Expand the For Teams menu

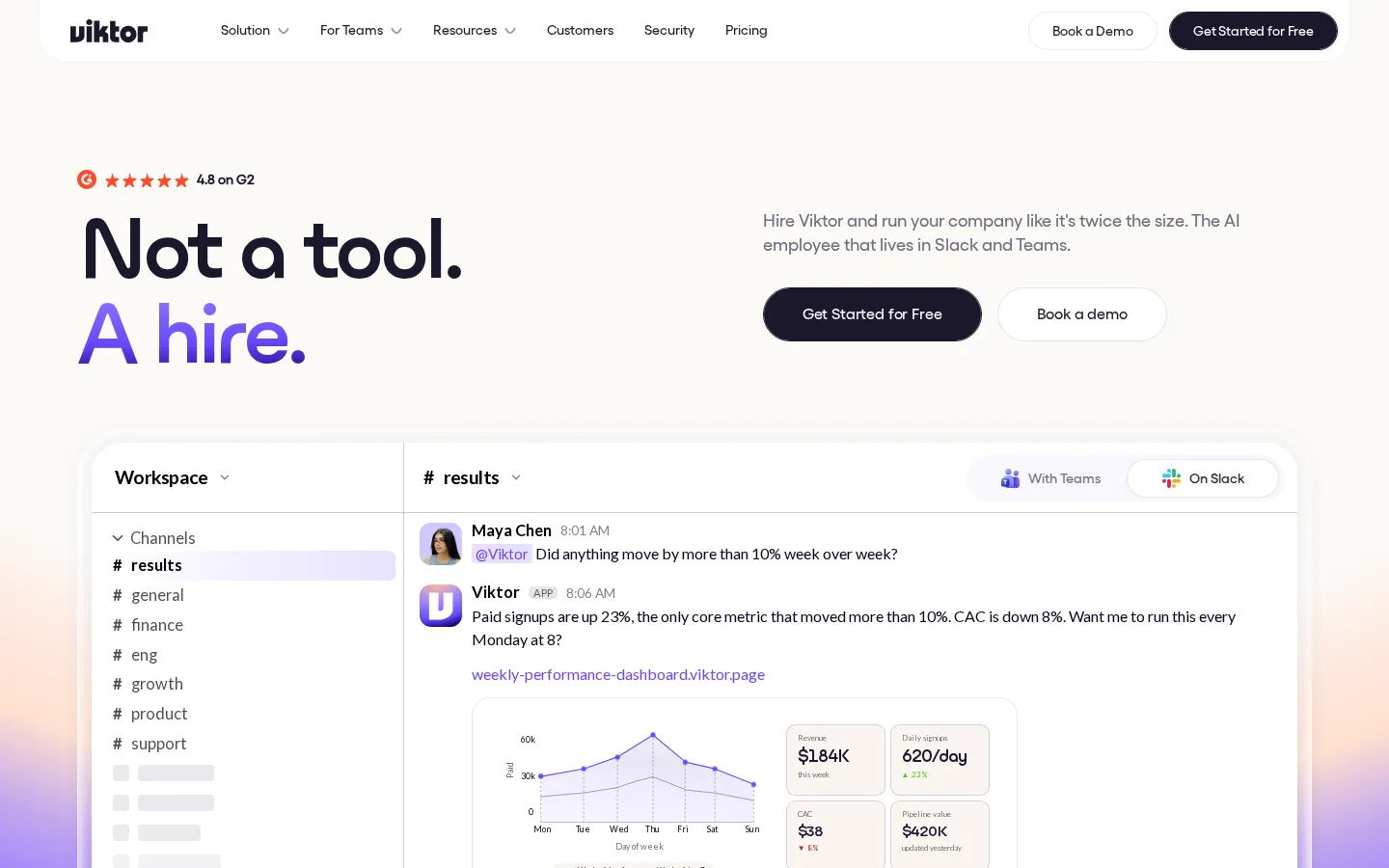pos(361,31)
